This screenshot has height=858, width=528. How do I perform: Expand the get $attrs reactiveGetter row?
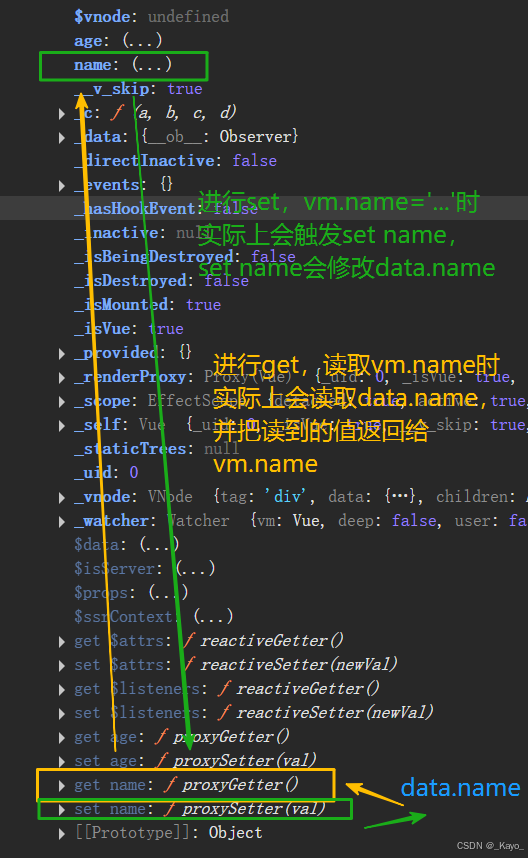[x=62, y=642]
